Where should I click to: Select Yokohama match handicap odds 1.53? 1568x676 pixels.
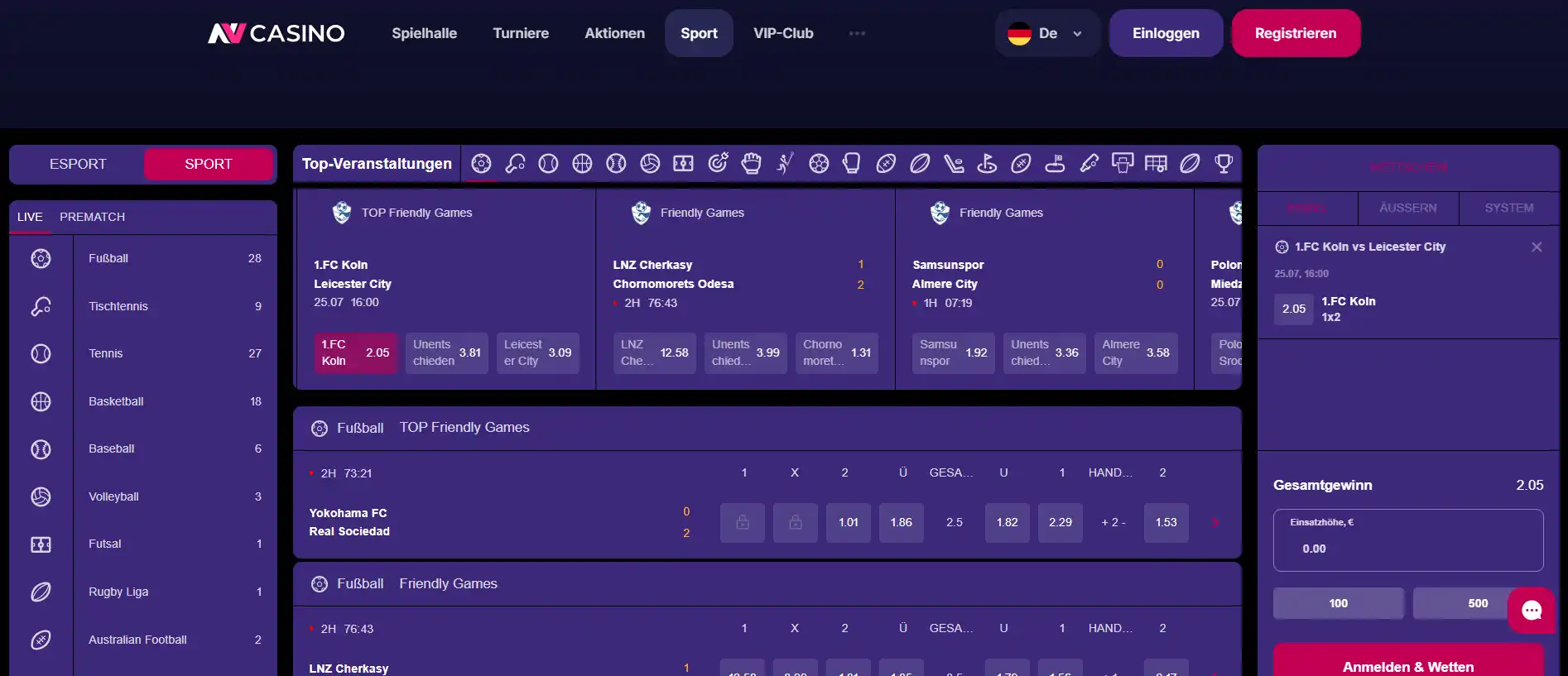click(1166, 522)
